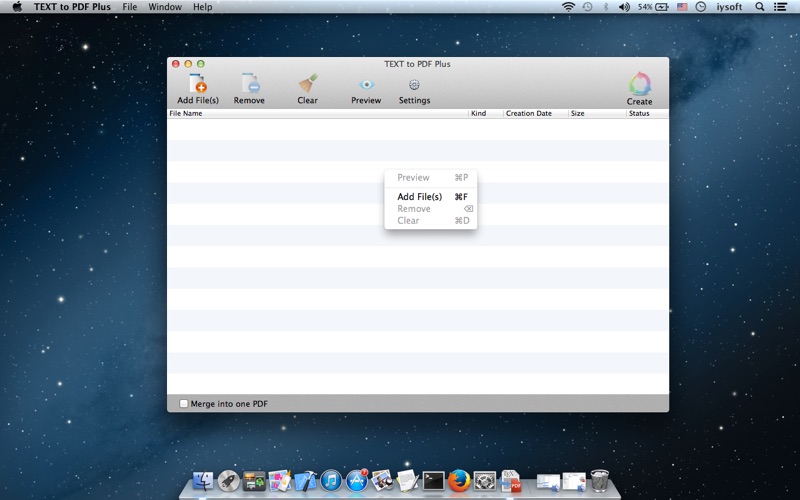Open TextEdit in the dock

click(x=408, y=481)
